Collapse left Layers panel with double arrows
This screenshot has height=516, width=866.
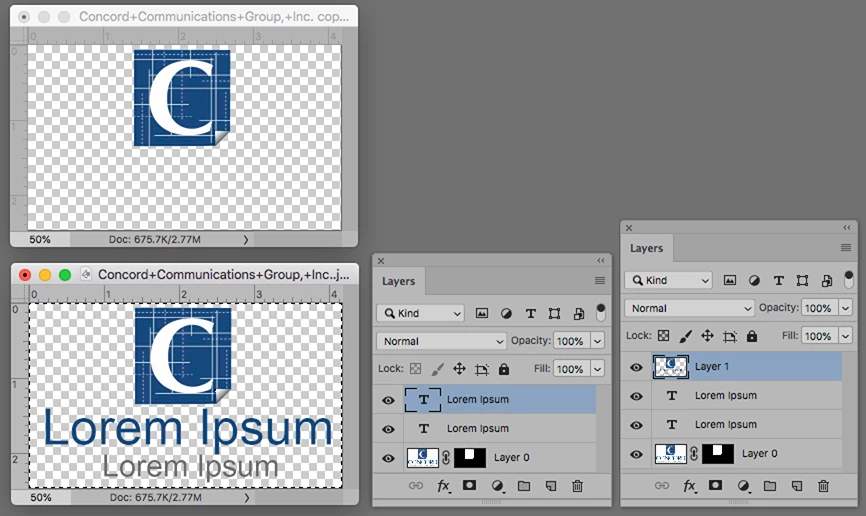(601, 260)
